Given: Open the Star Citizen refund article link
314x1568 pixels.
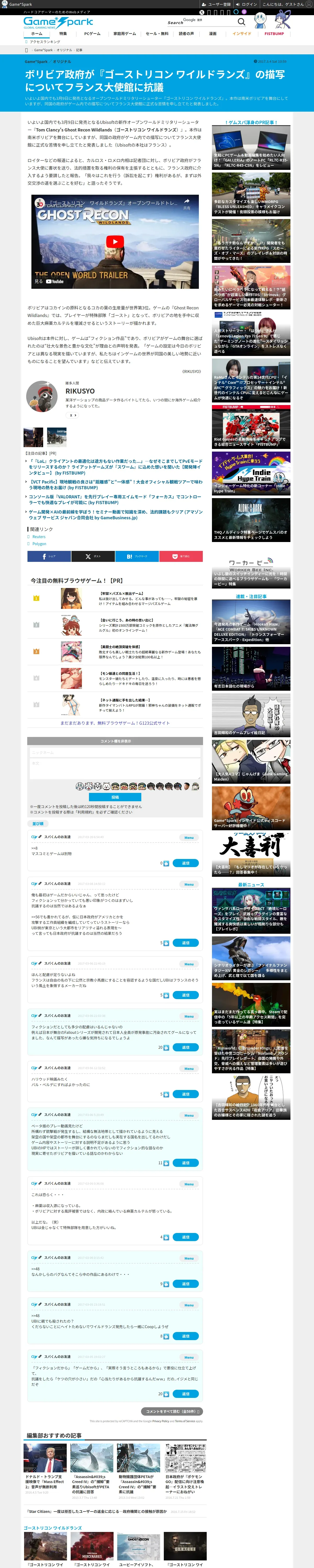Looking at the screenshot, I should 97,1511.
